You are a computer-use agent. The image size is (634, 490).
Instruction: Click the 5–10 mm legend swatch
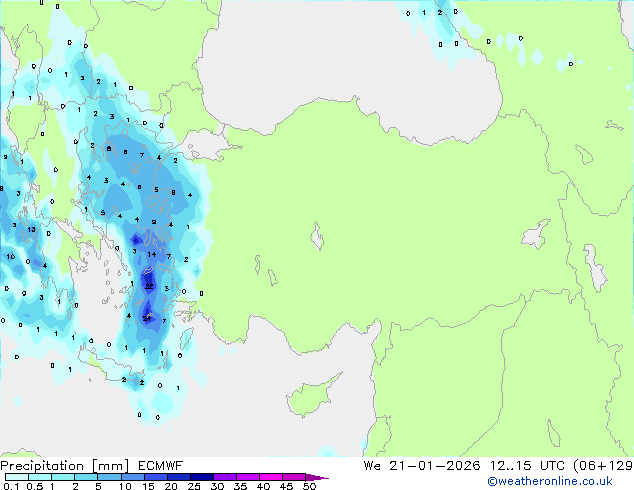109,477
